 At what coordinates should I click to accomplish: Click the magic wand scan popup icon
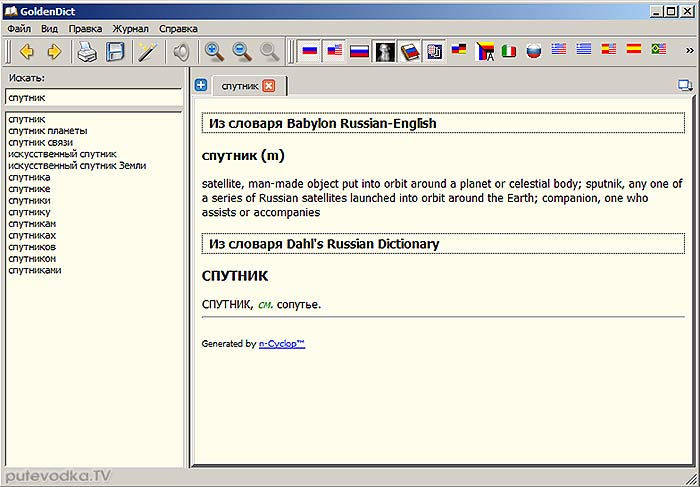148,52
